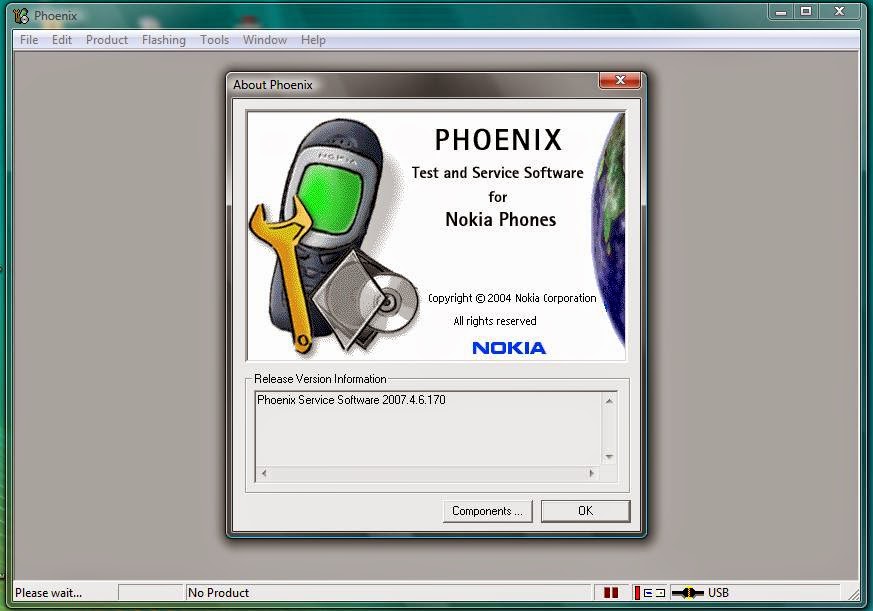Click the connection mode status icon
The width and height of the screenshot is (873, 611).
(x=649, y=593)
